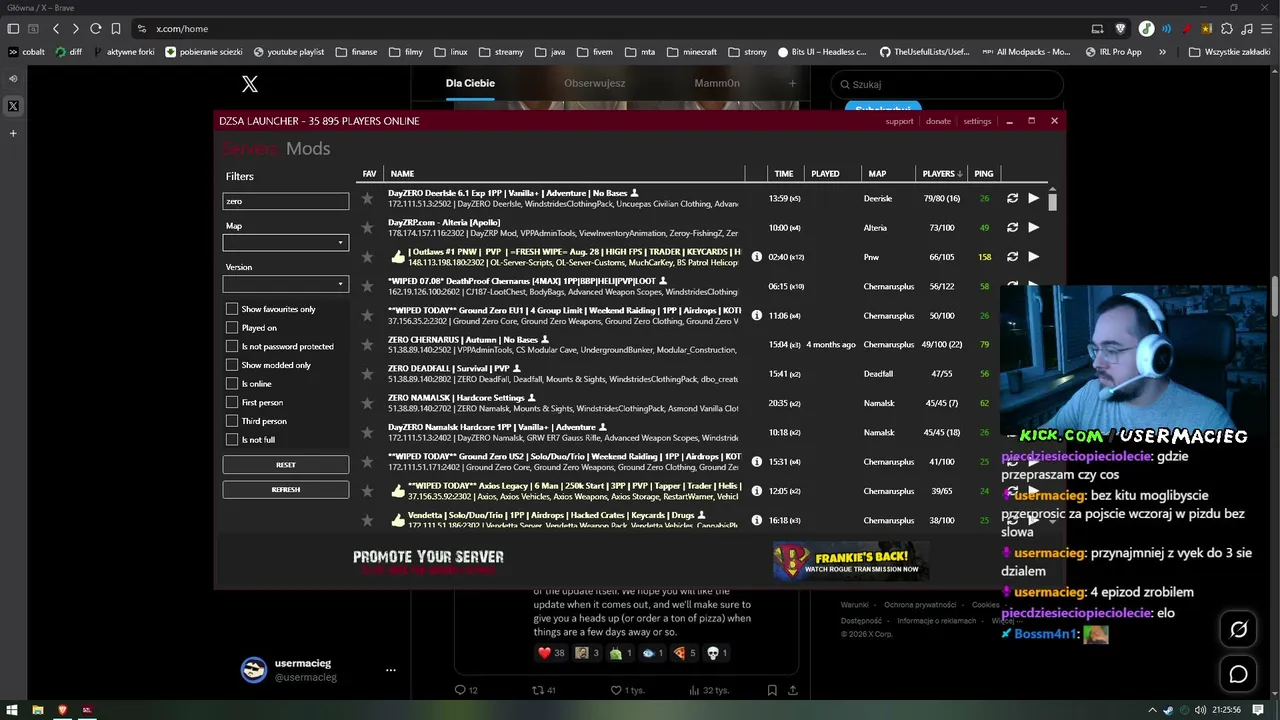1280x720 pixels.
Task: Switch to the Servers tab
Action: click(x=250, y=149)
